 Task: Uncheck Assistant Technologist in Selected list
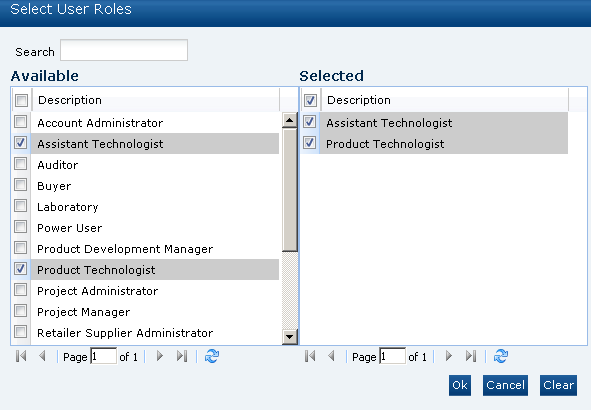[309, 122]
